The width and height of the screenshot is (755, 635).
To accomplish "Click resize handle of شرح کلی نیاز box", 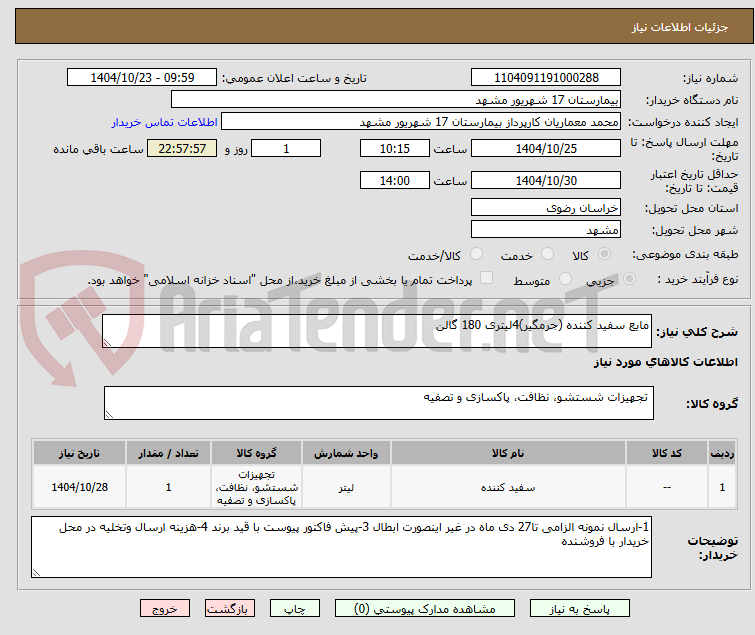I will pyautogui.click(x=107, y=343).
